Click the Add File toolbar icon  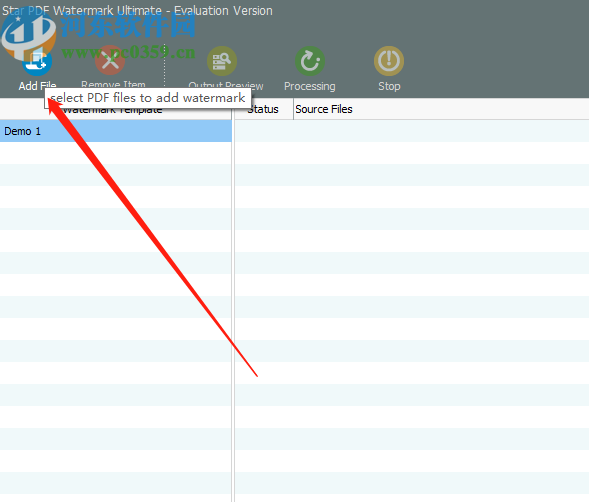[x=37, y=61]
